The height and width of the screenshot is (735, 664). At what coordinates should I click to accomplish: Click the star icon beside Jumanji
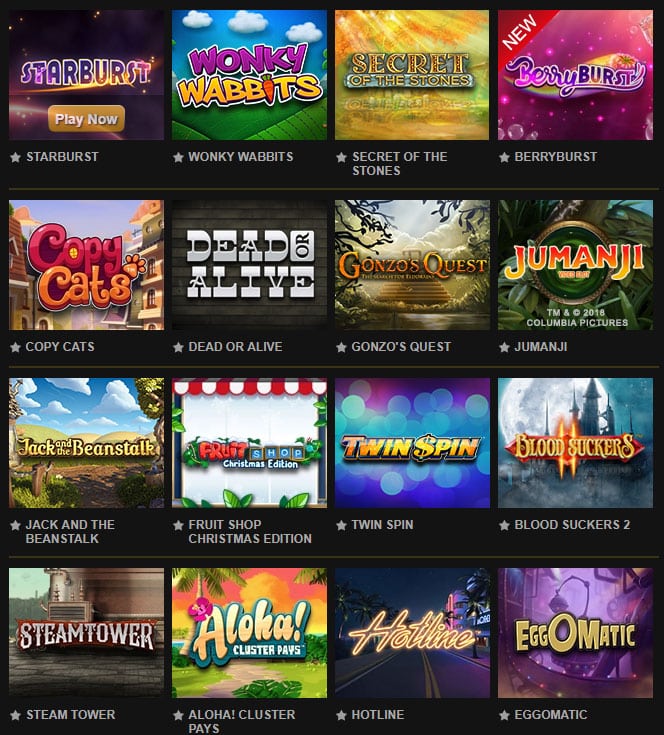504,347
